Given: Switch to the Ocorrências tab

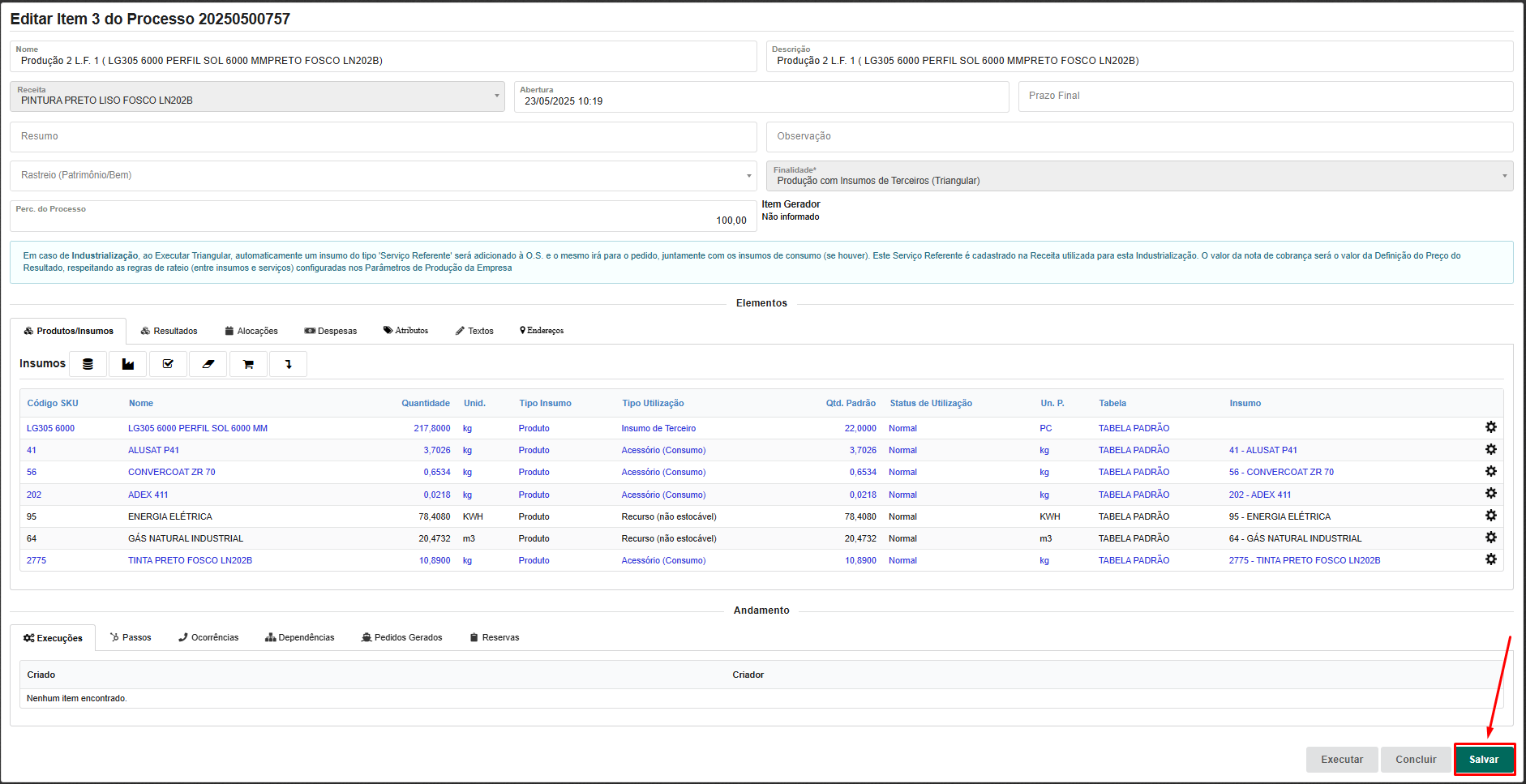Looking at the screenshot, I should pyautogui.click(x=208, y=637).
